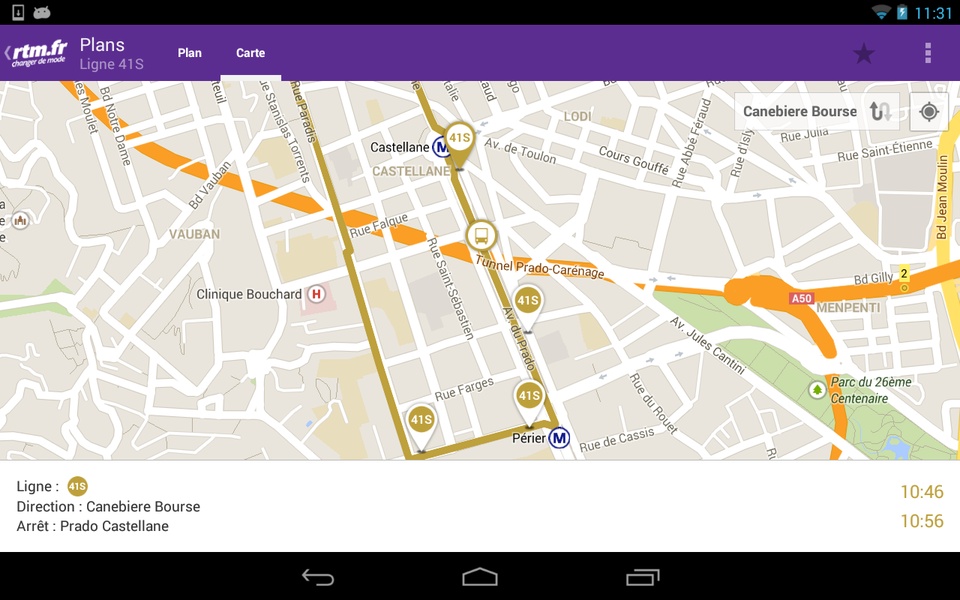The width and height of the screenshot is (960, 600).
Task: Tap the Canebiere Bourse direction label
Action: pyautogui.click(x=800, y=111)
